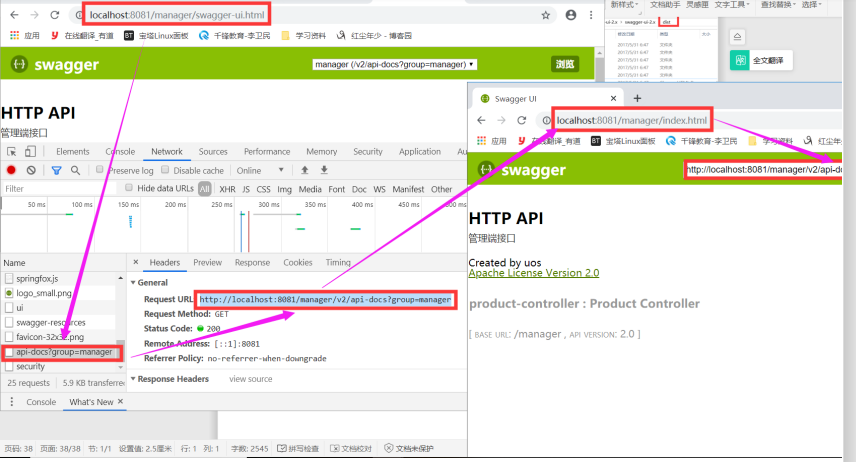Screen dimensions: 856x462
Task: Click the import HAR upload arrow
Action: (x=305, y=170)
